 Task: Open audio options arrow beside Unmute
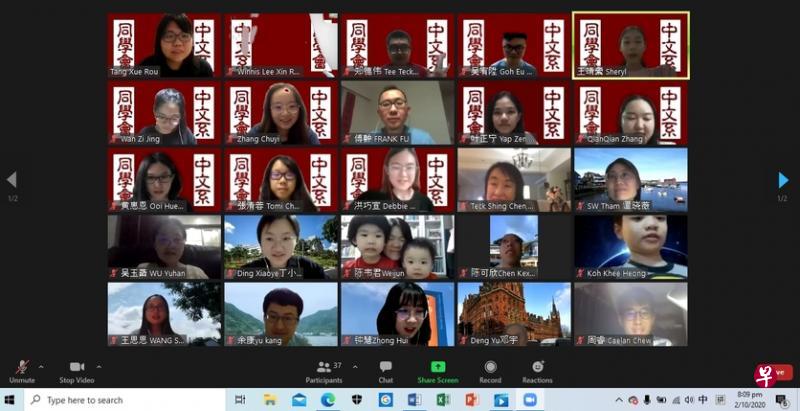point(41,367)
